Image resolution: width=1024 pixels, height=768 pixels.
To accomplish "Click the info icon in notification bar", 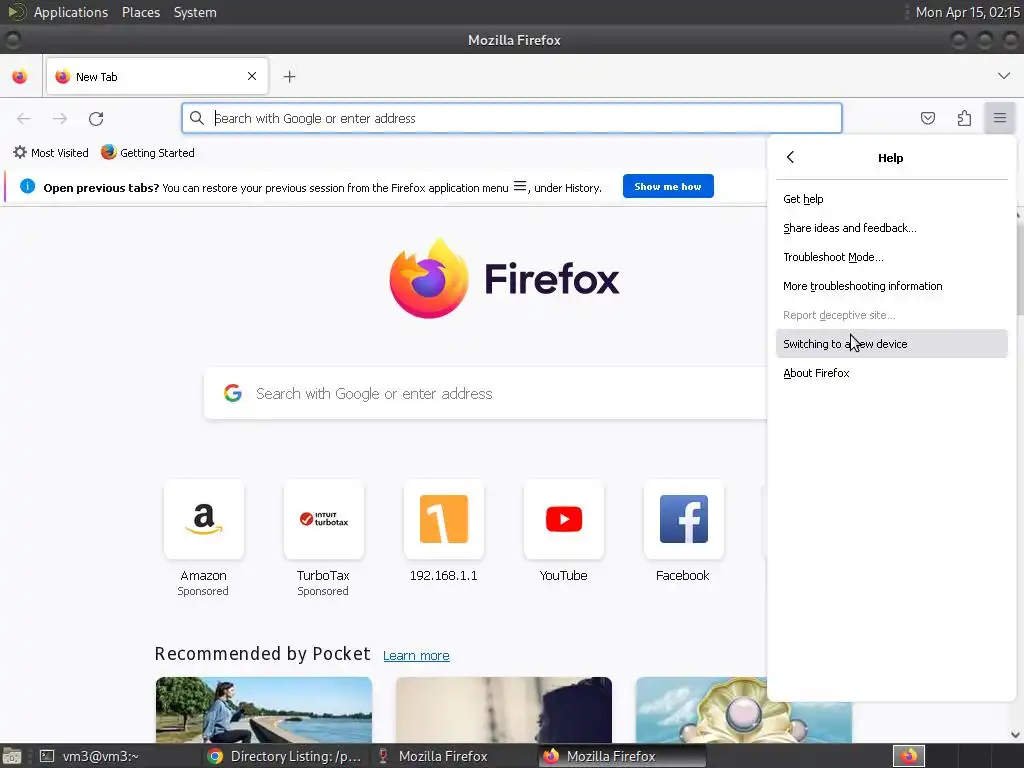I will [x=27, y=187].
